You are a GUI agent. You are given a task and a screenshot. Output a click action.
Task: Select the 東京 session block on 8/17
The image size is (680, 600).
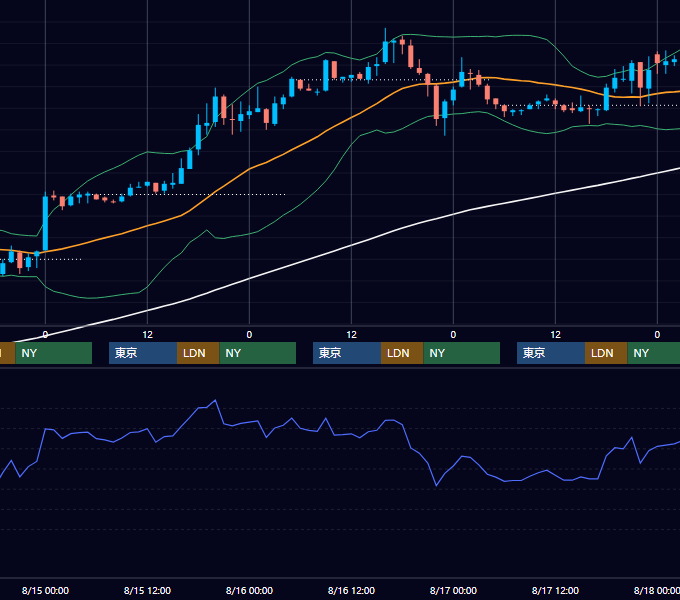pyautogui.click(x=551, y=353)
